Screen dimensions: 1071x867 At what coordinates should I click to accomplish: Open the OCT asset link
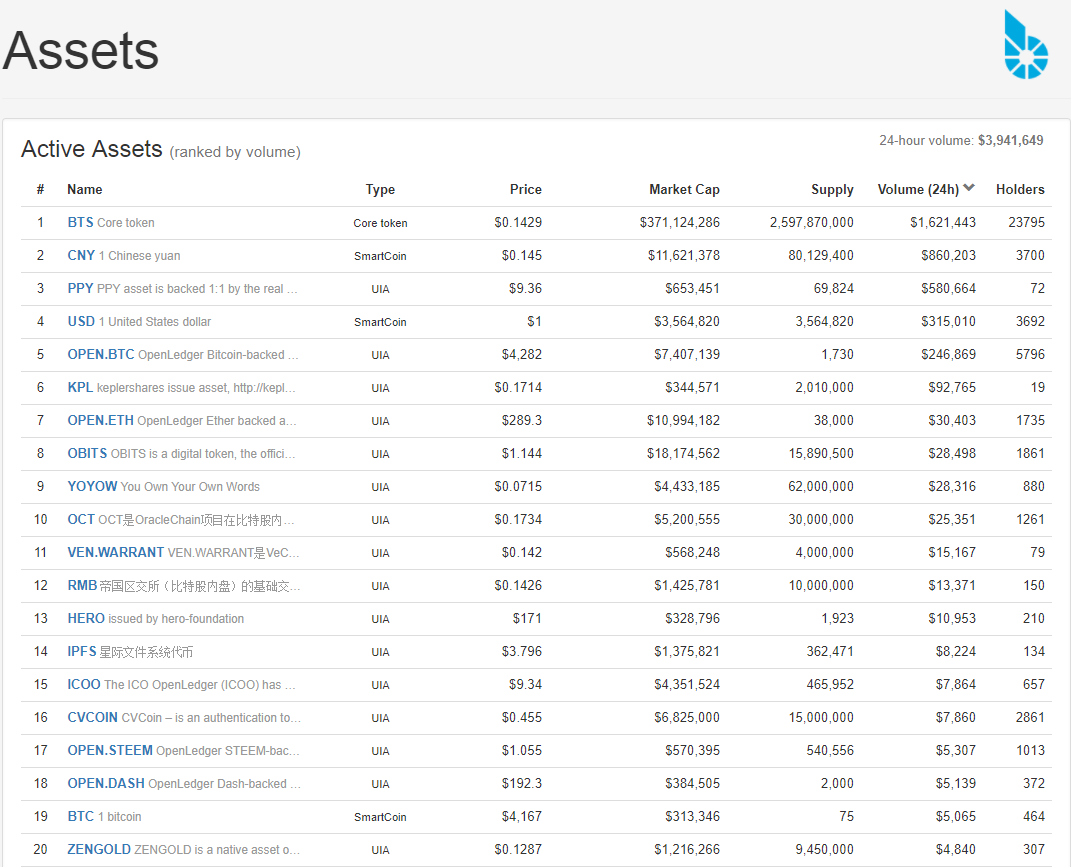click(81, 519)
